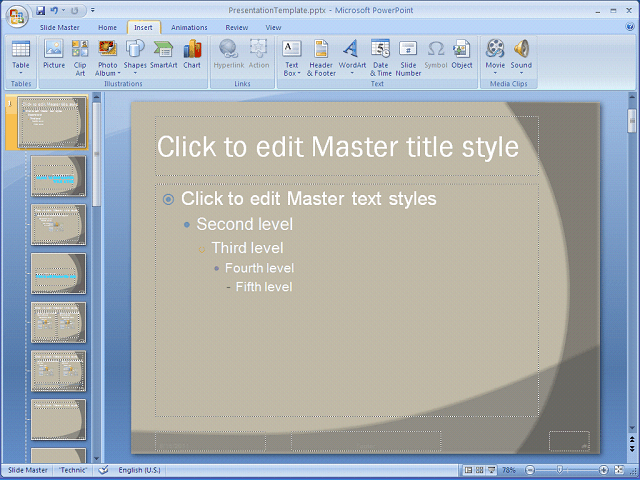Click the Master title placeholder text
Screen dimensions: 640x480
point(338,147)
